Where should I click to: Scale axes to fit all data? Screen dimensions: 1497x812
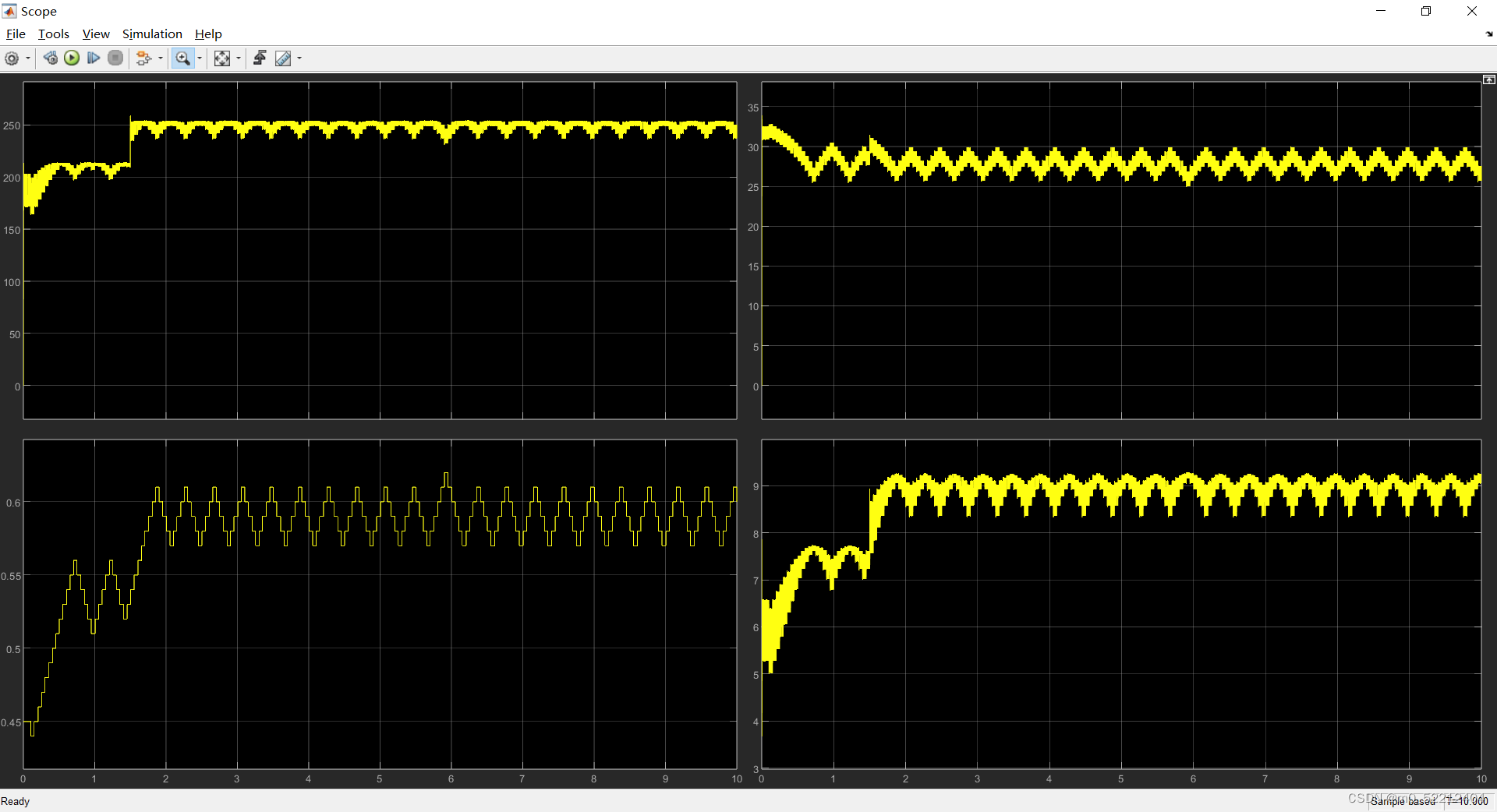pyautogui.click(x=223, y=58)
